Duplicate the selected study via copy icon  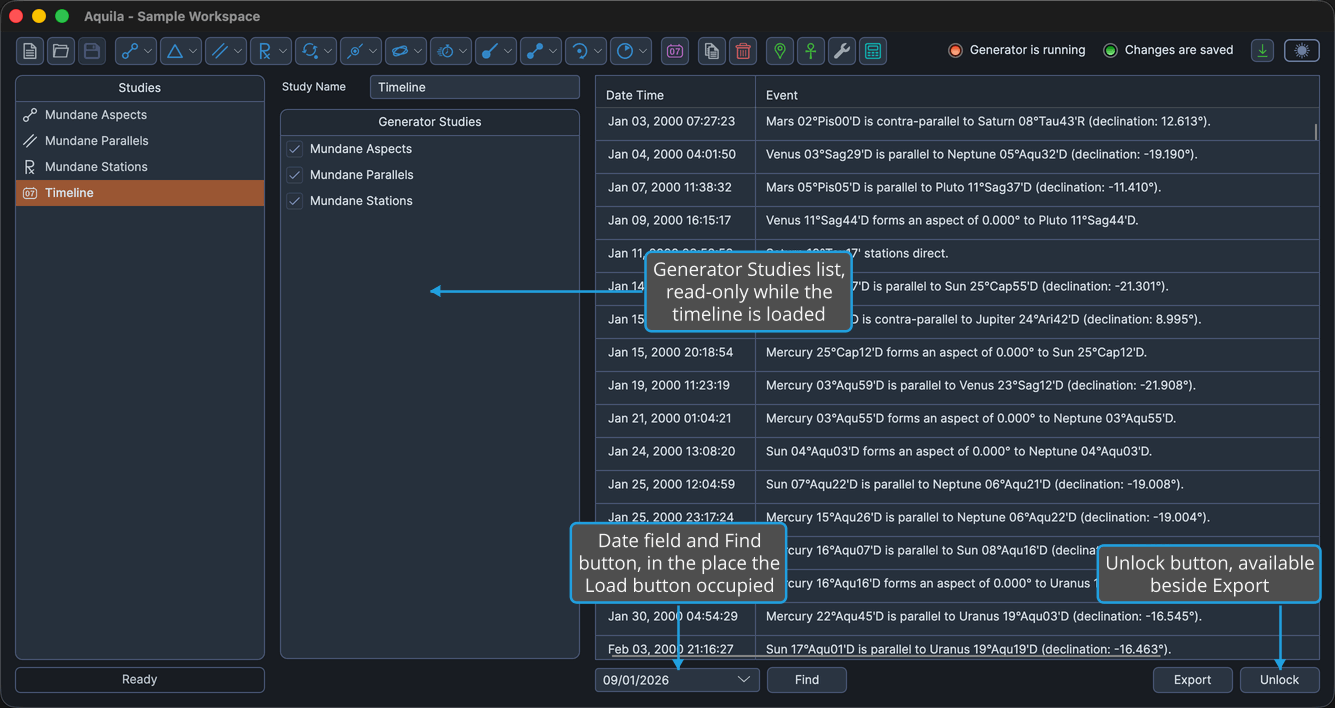tap(712, 51)
